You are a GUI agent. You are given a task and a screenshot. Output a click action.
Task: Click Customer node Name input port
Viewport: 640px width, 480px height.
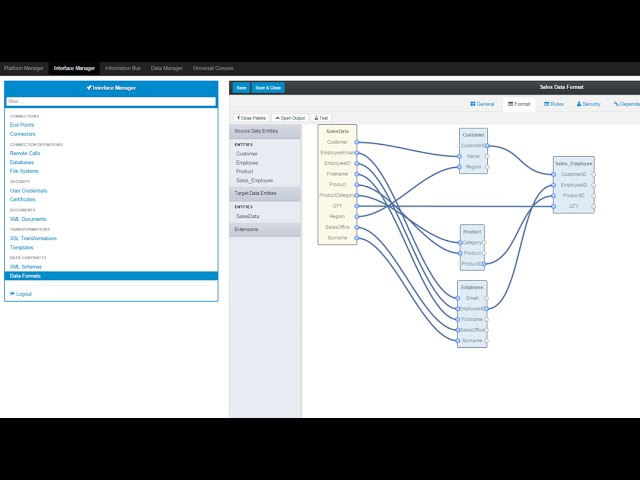(x=459, y=156)
